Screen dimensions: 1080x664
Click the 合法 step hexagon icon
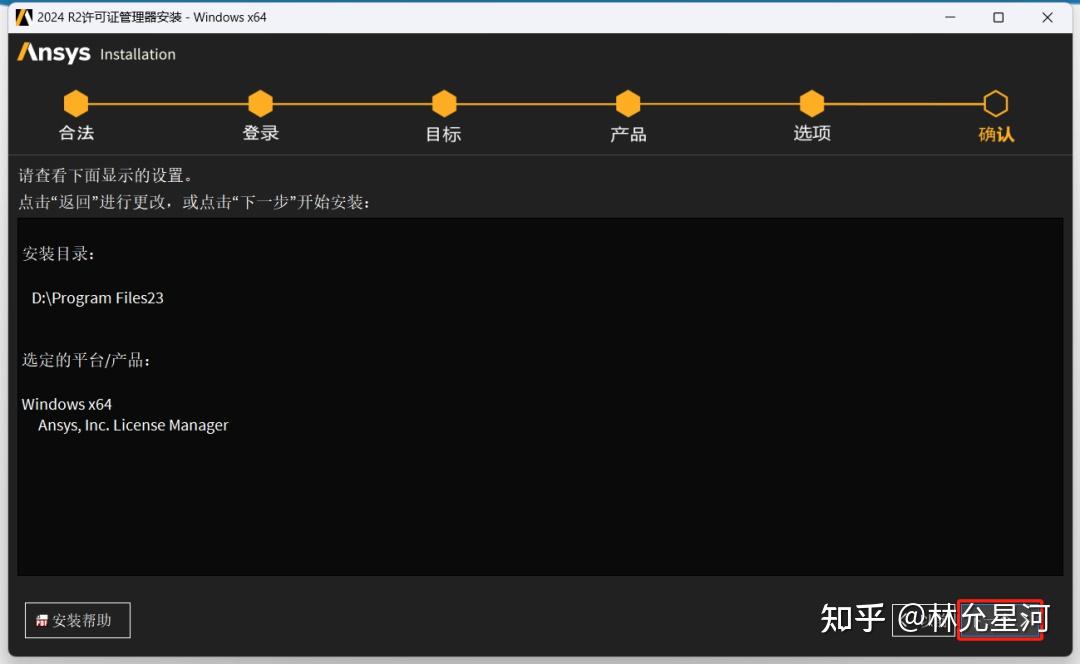point(76,103)
